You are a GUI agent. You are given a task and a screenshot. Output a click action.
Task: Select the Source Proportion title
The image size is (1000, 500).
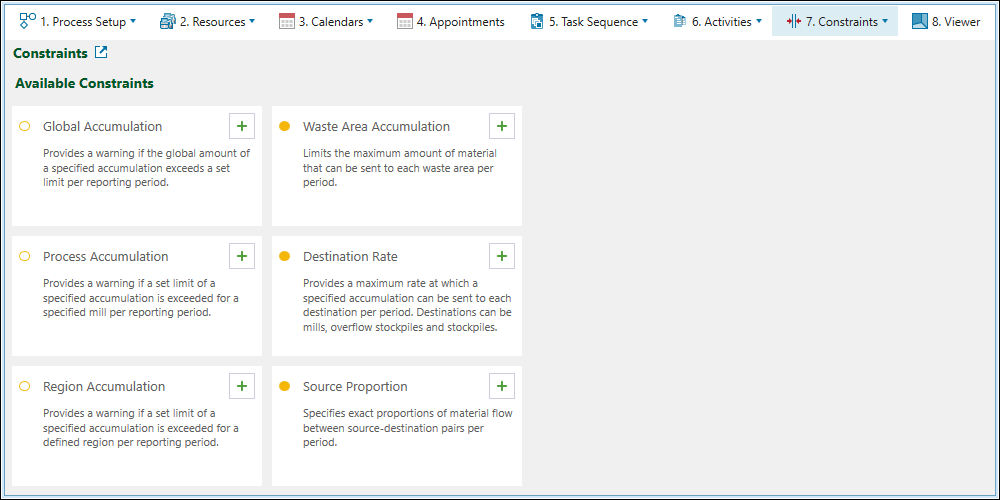355,386
